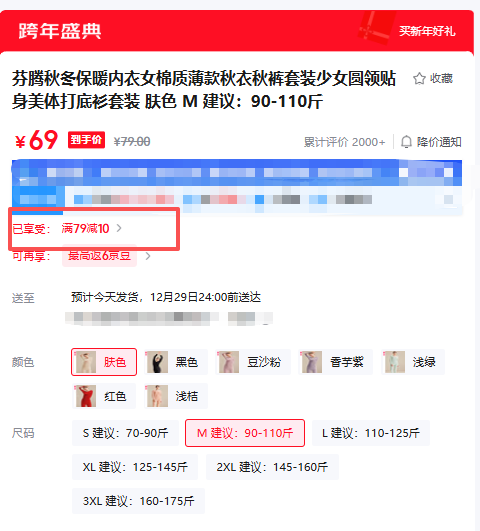Pick the 豆沙粉 color option
480x531 pixels.
pos(253,362)
